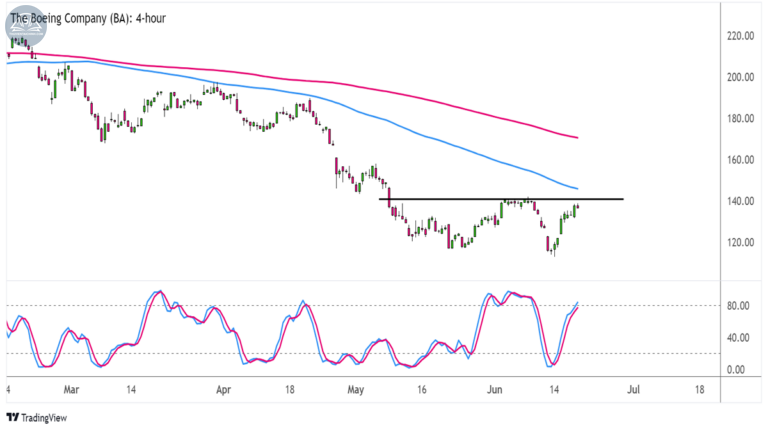Click the 80.00 stochastic level label
This screenshot has height=432, width=768.
tap(738, 306)
